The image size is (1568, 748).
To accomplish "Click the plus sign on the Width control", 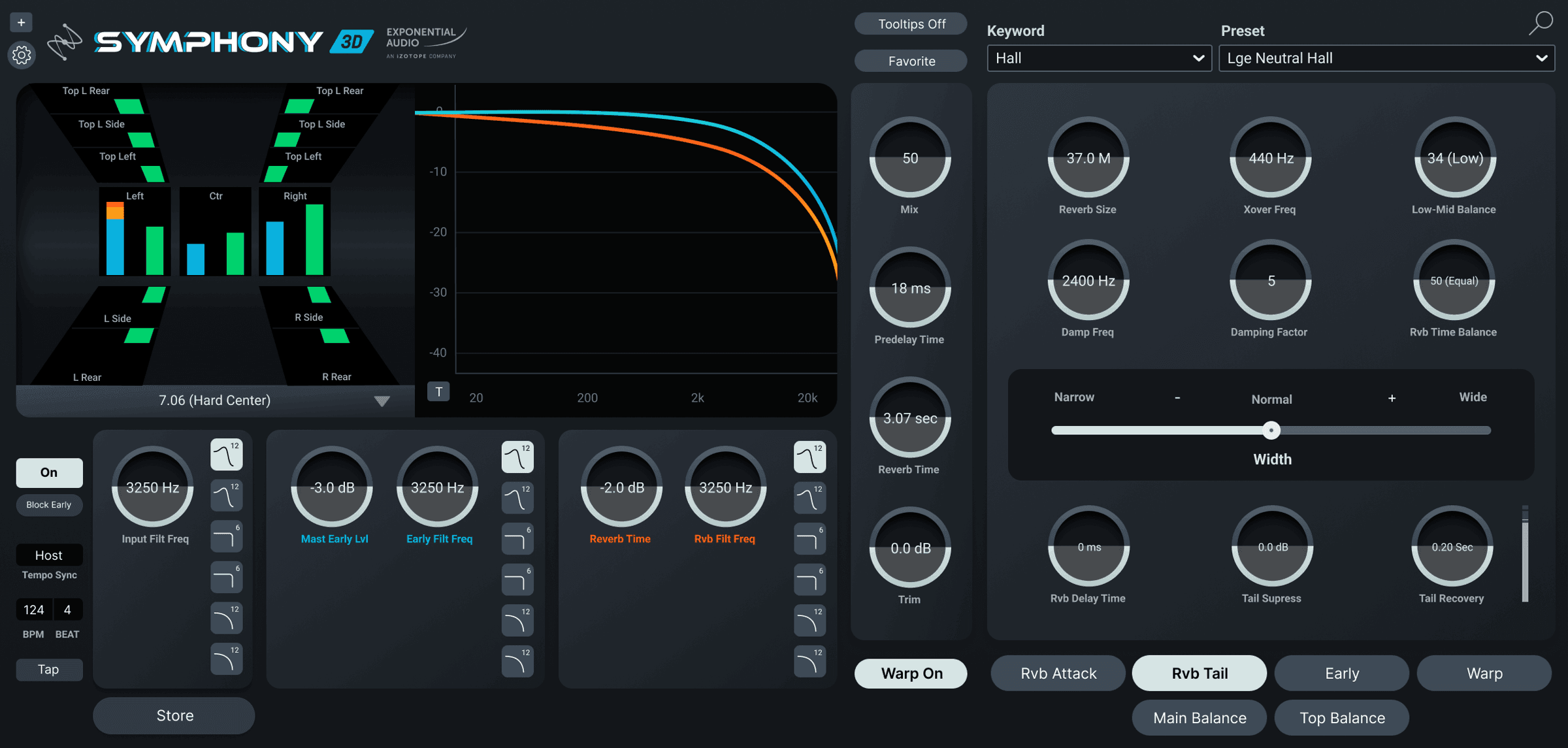I will 1392,398.
